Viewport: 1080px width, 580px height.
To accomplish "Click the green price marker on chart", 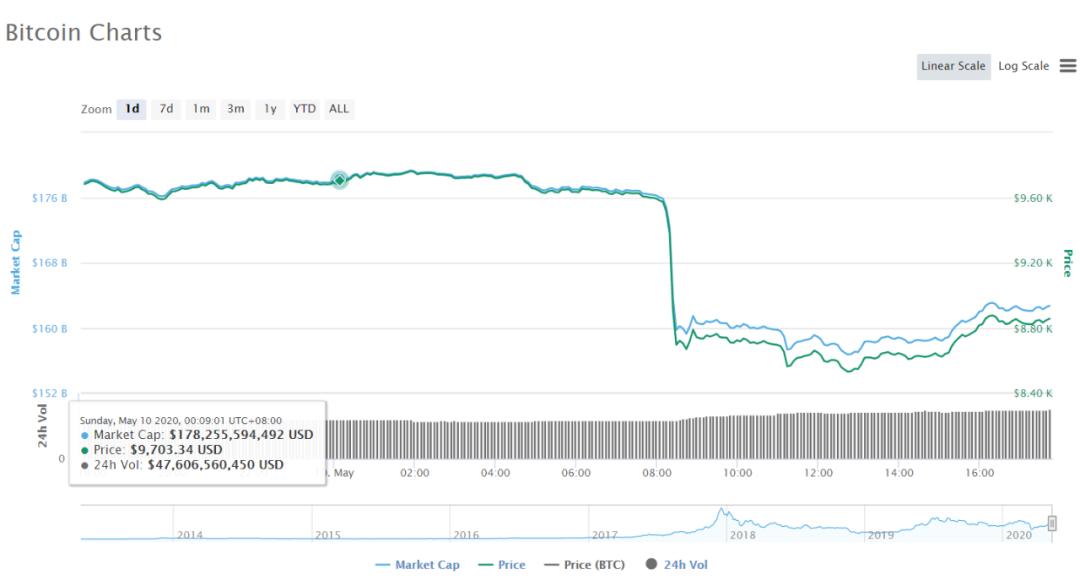I will point(339,180).
